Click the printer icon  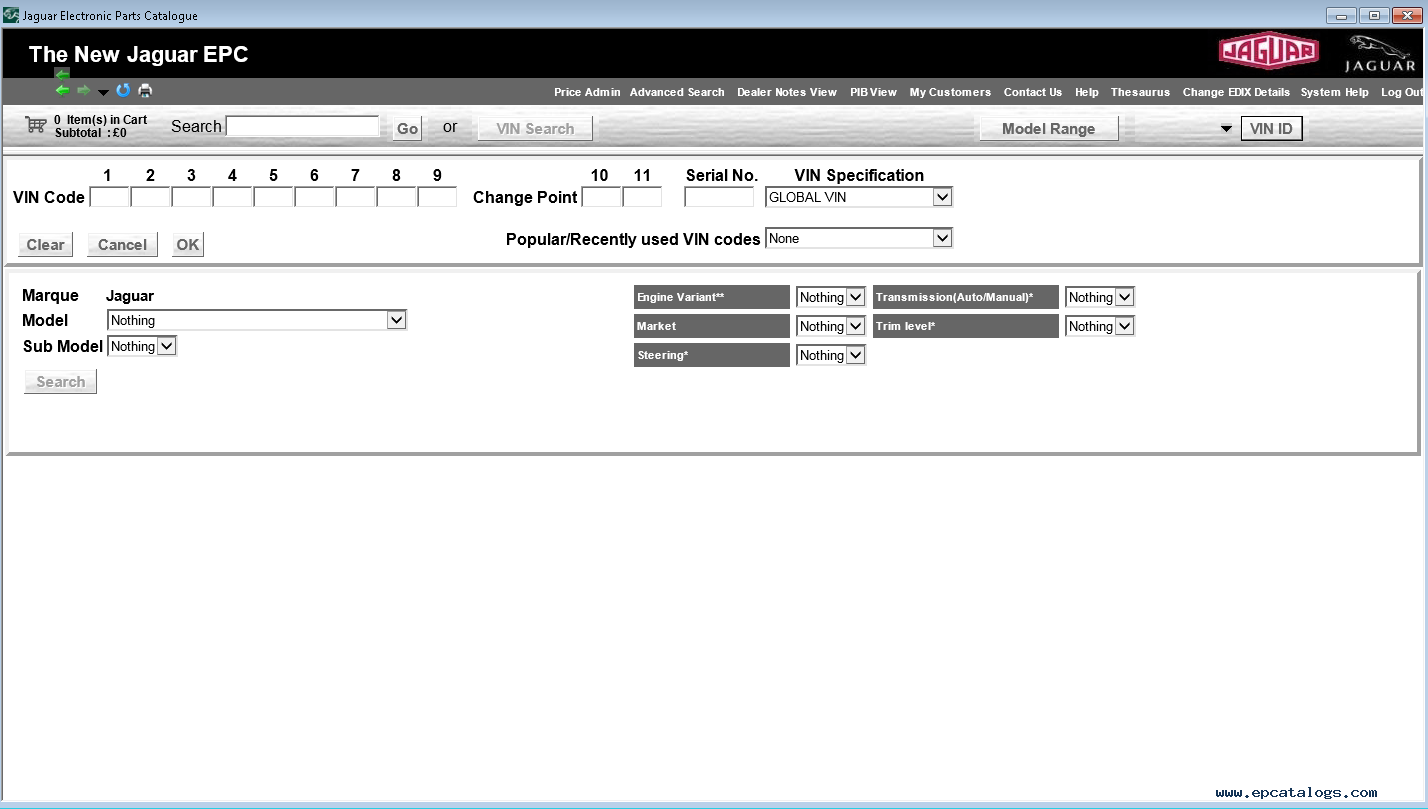click(145, 91)
